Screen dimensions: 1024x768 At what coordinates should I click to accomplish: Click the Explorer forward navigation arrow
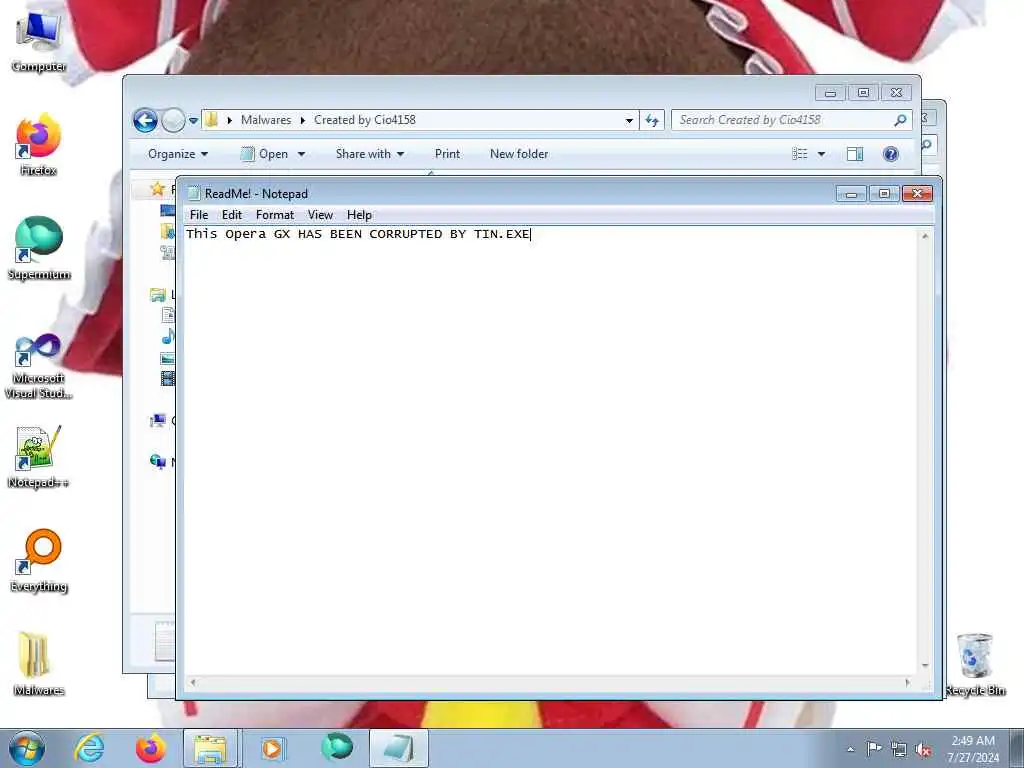pyautogui.click(x=173, y=120)
